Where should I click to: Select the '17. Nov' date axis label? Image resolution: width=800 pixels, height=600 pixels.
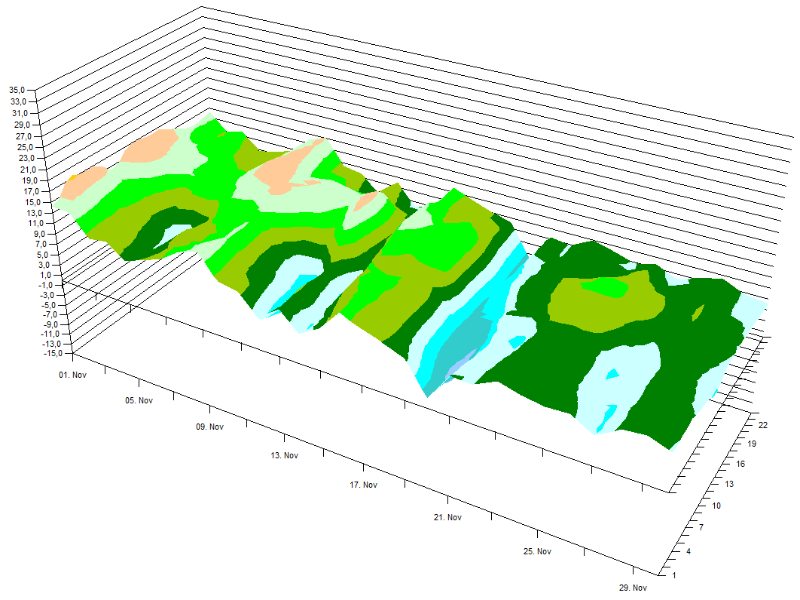pos(363,485)
